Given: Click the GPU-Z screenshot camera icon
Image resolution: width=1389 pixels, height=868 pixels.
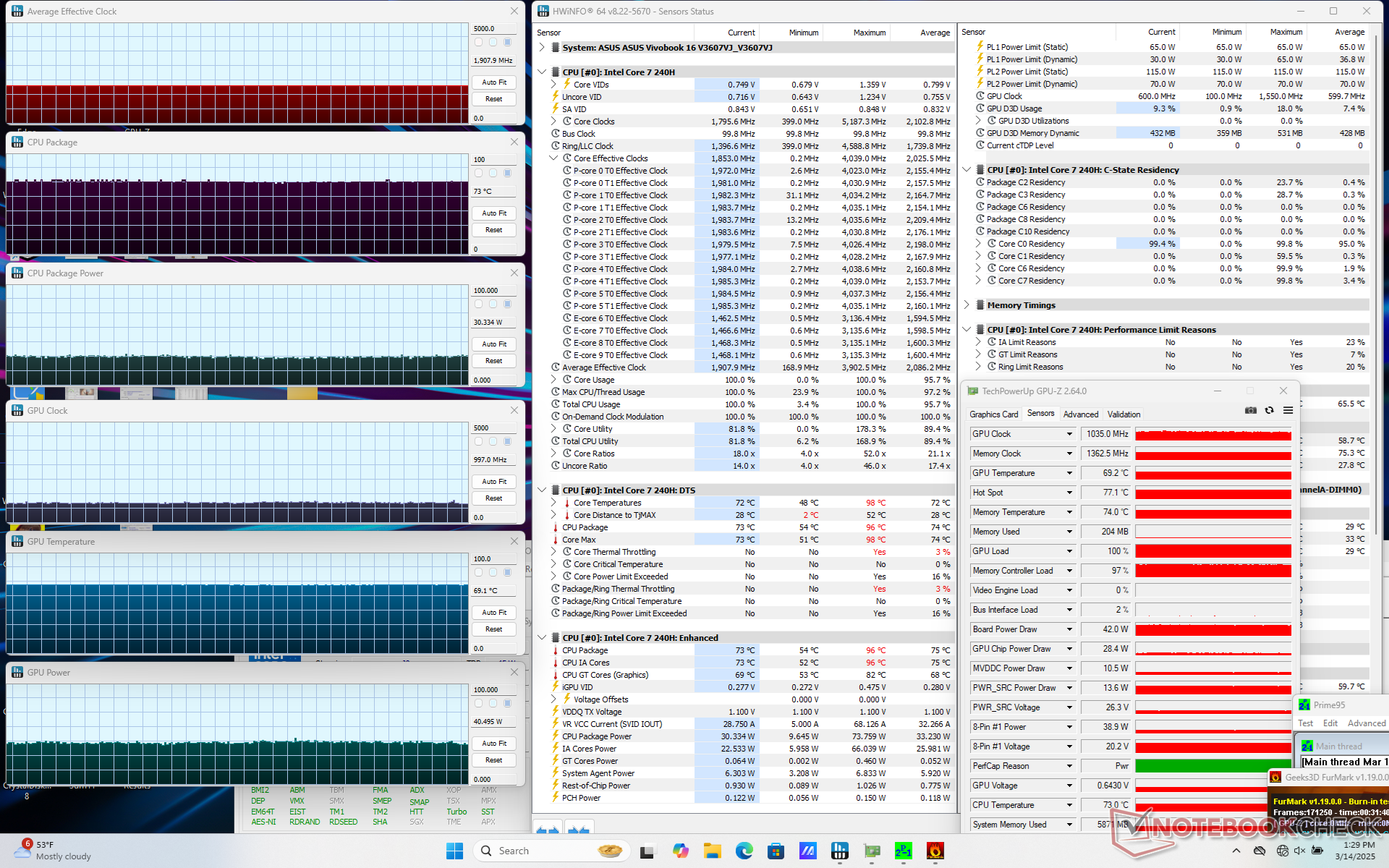Looking at the screenshot, I should point(1250,411).
